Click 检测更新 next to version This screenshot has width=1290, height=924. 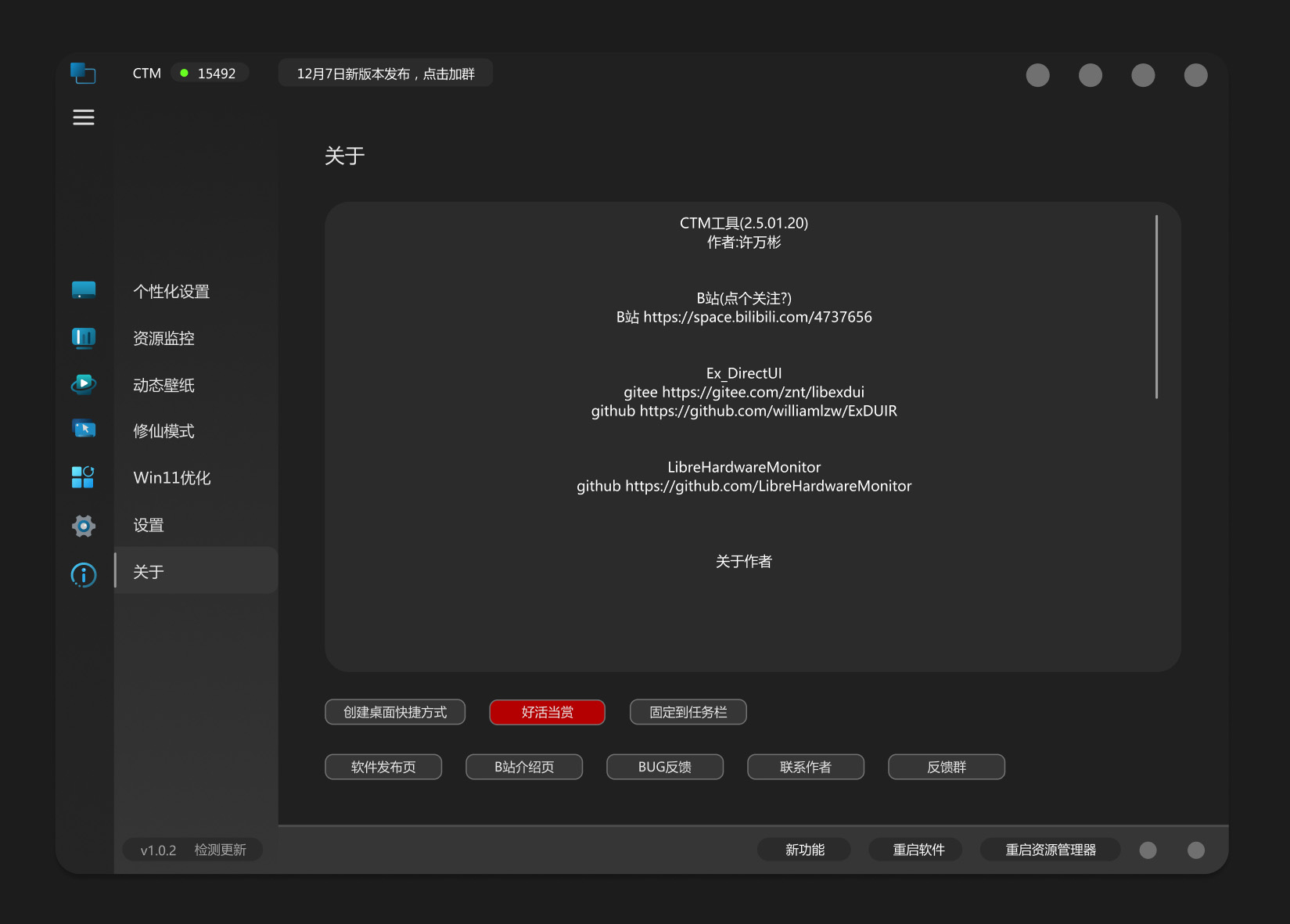pyautogui.click(x=220, y=850)
